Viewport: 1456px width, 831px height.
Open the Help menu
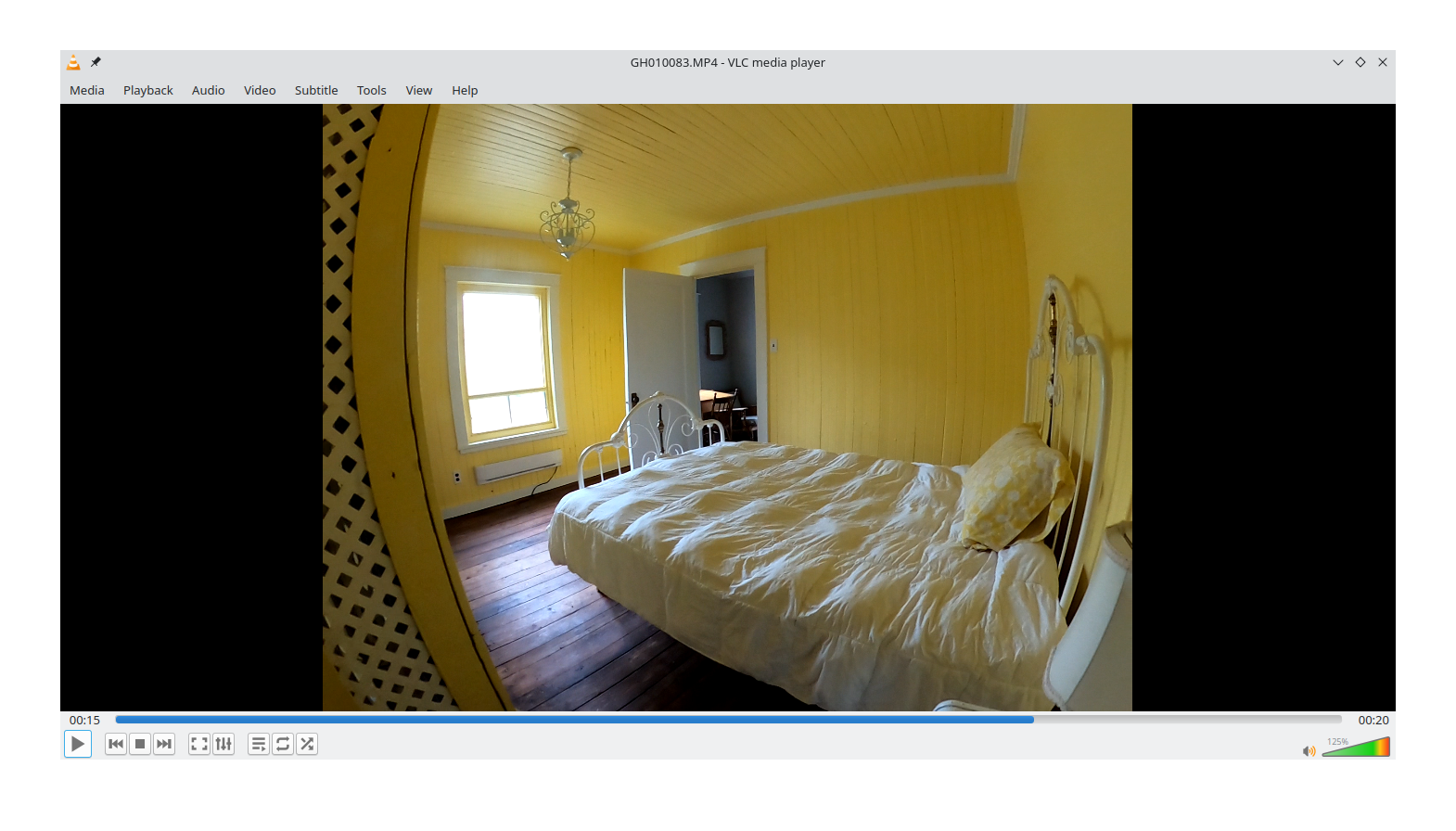point(465,90)
